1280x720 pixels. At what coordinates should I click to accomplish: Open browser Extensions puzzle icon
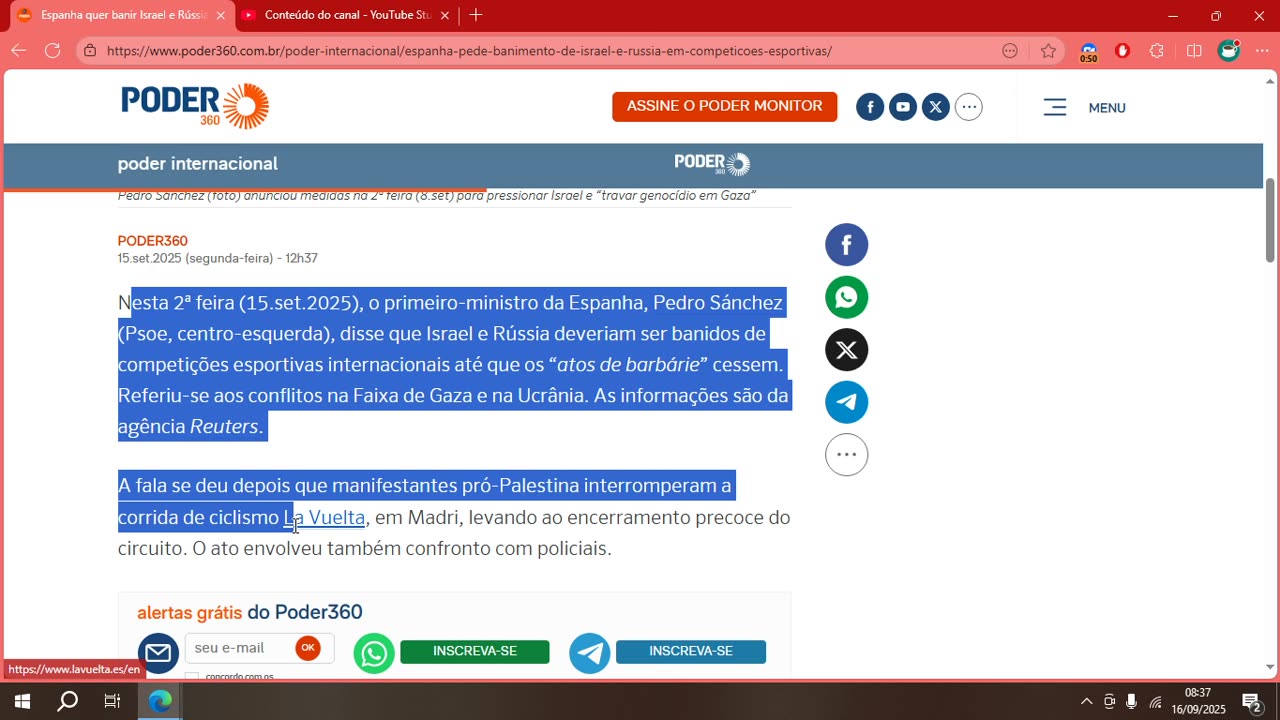[x=1157, y=51]
